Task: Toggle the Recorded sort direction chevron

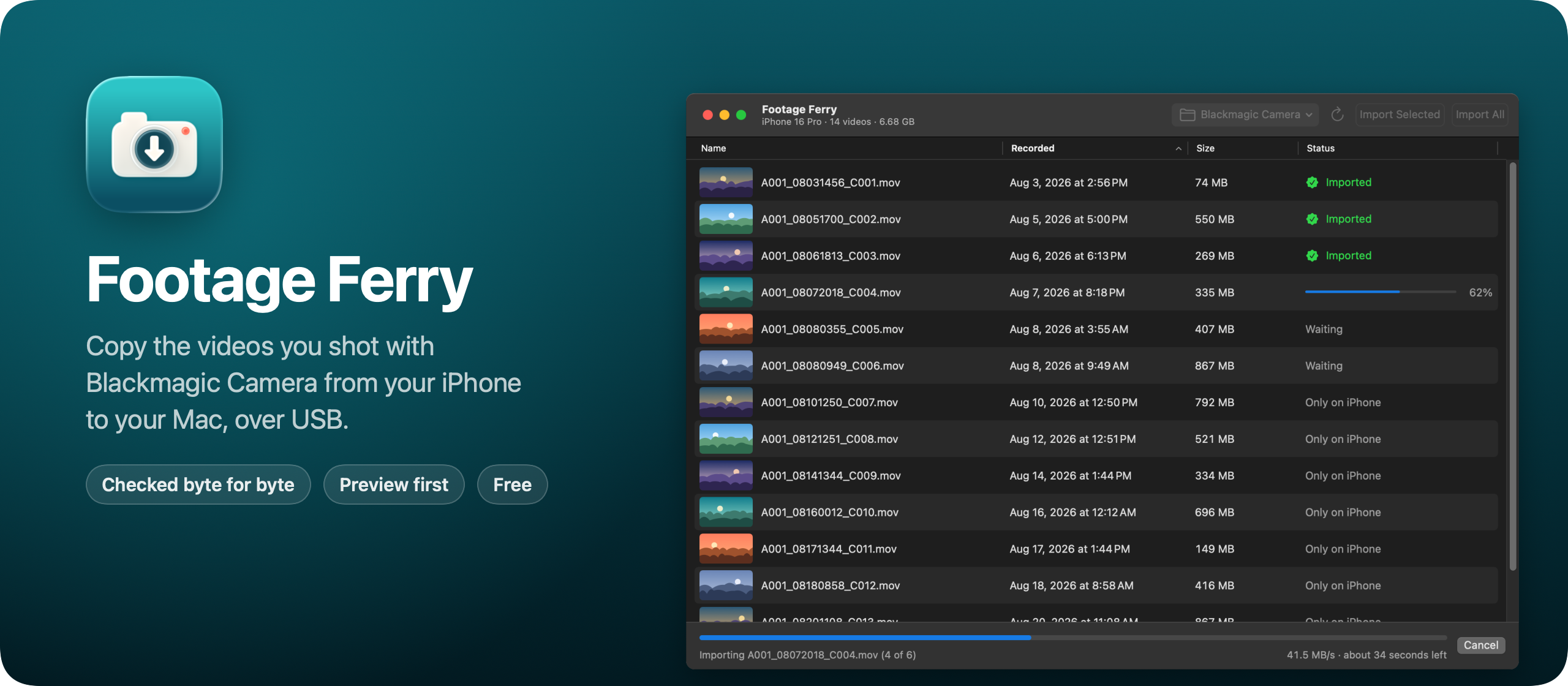Action: tap(1178, 148)
